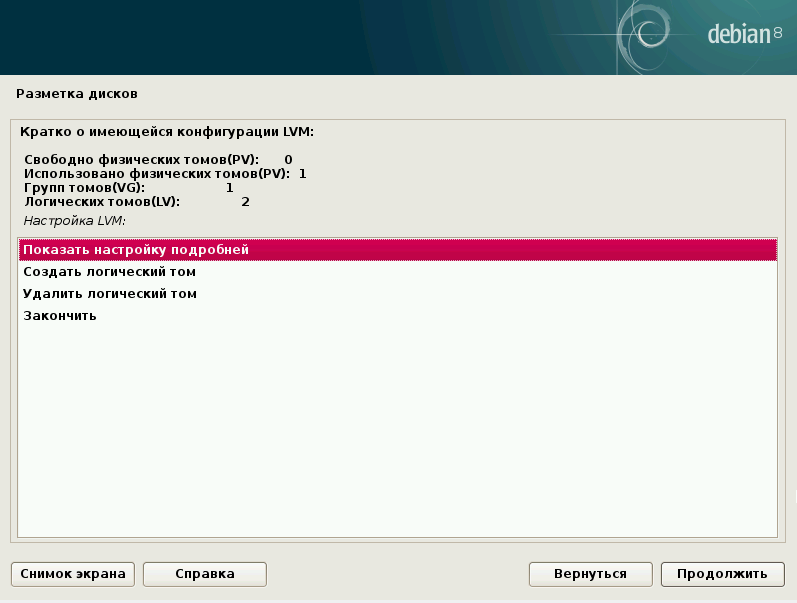Click the "debian 8" wordmark
Image resolution: width=797 pixels, height=603 pixels.
click(x=744, y=35)
